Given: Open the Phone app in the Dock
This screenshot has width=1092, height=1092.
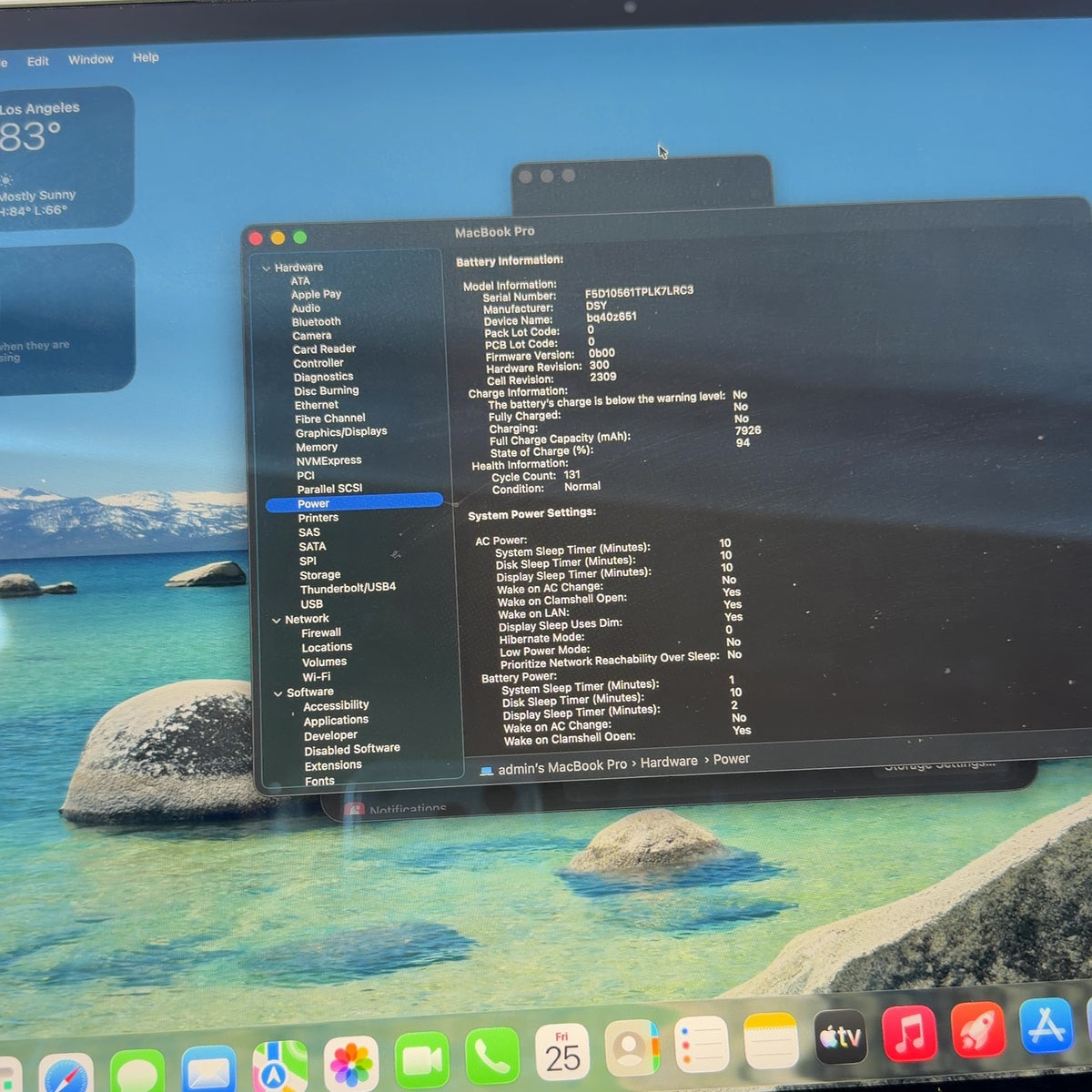Looking at the screenshot, I should pos(492,1057).
